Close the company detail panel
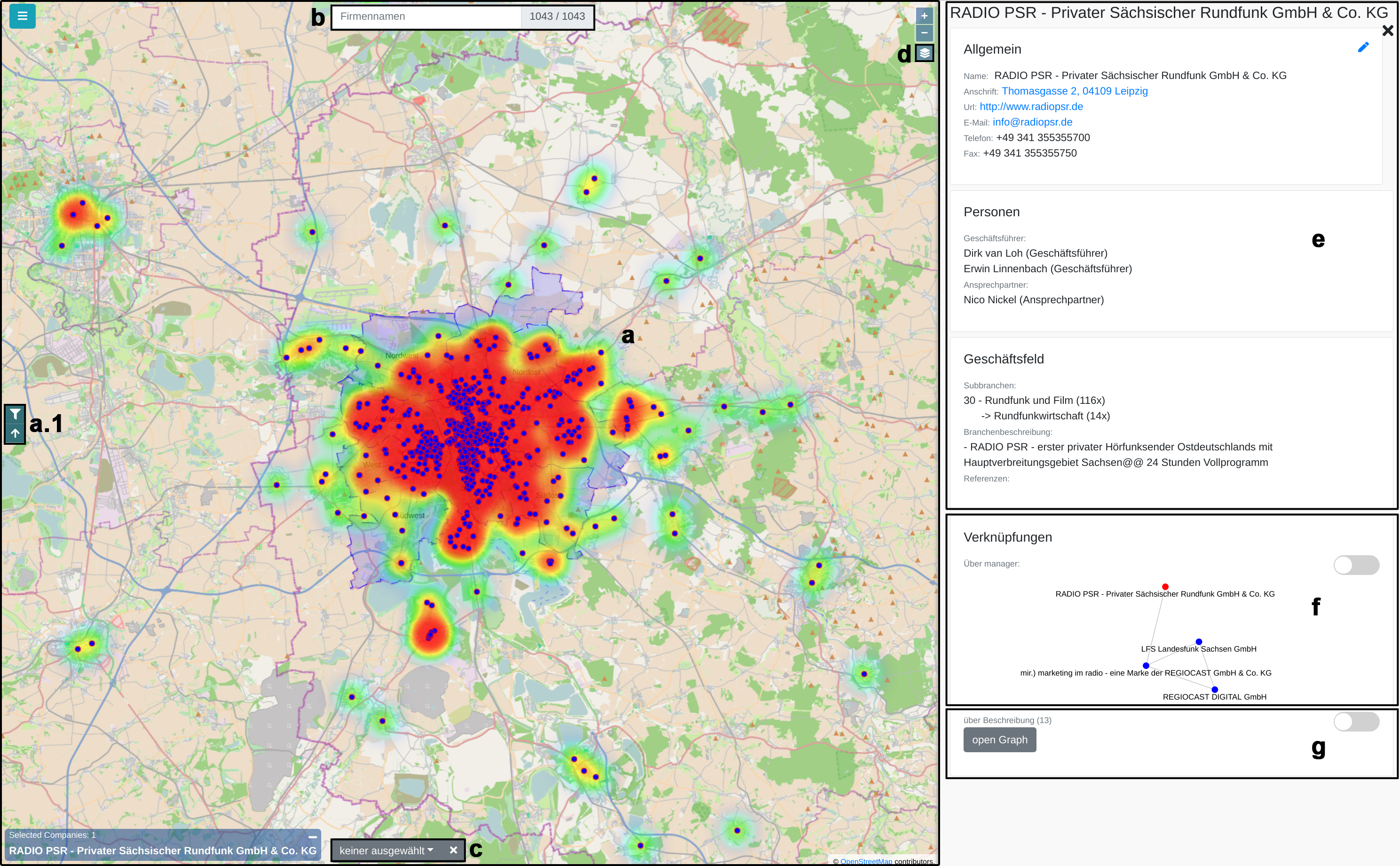 tap(1387, 31)
